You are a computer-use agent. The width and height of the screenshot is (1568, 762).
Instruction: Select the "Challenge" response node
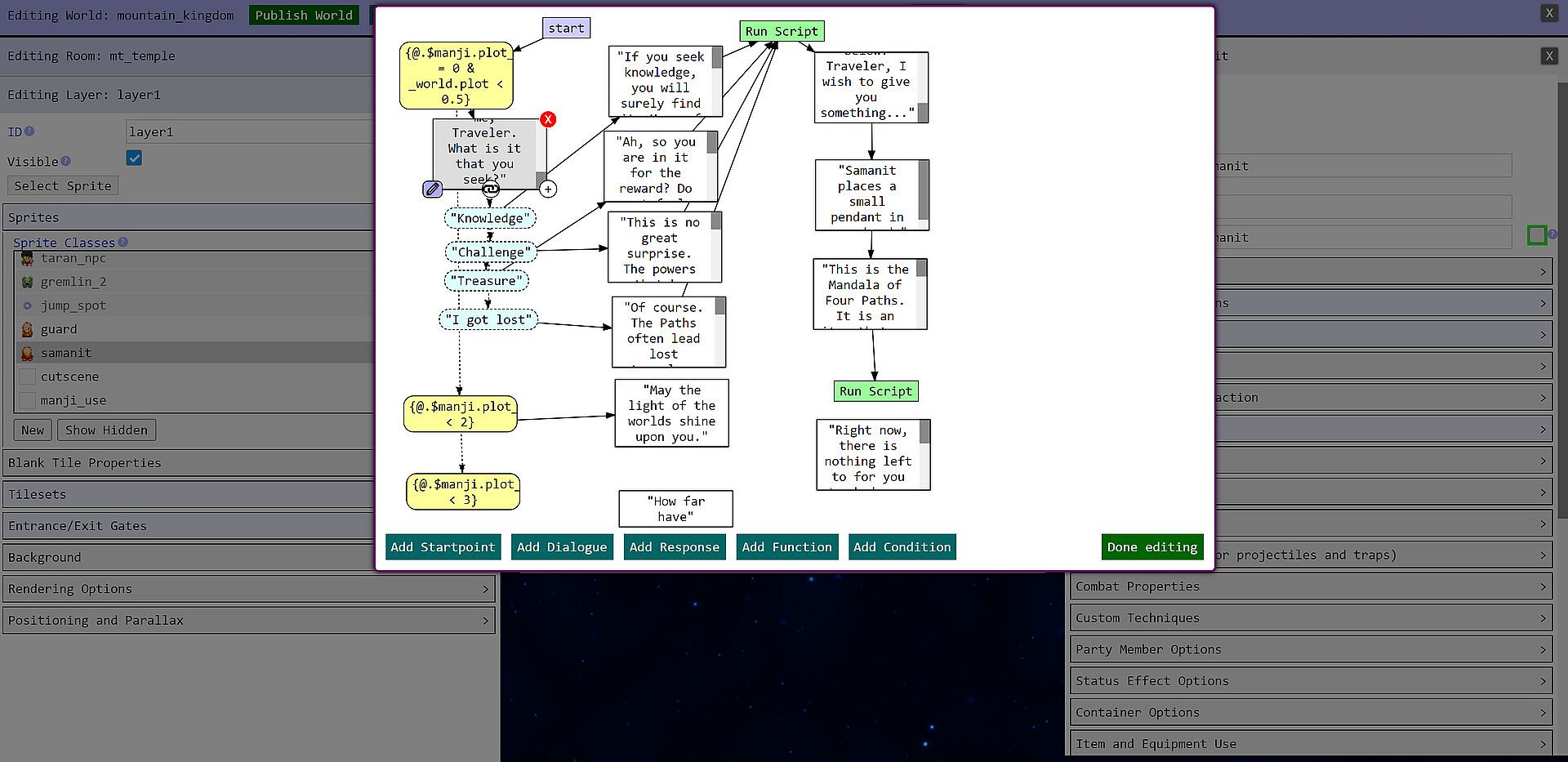tap(491, 252)
